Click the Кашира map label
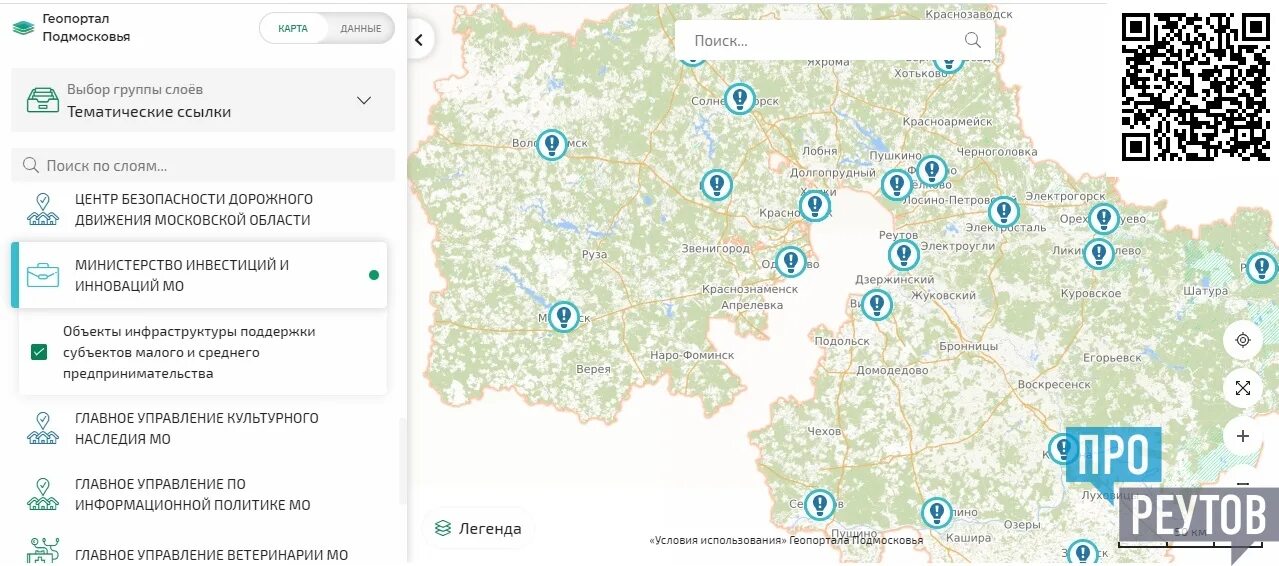The width and height of the screenshot is (1279, 566). click(x=967, y=538)
